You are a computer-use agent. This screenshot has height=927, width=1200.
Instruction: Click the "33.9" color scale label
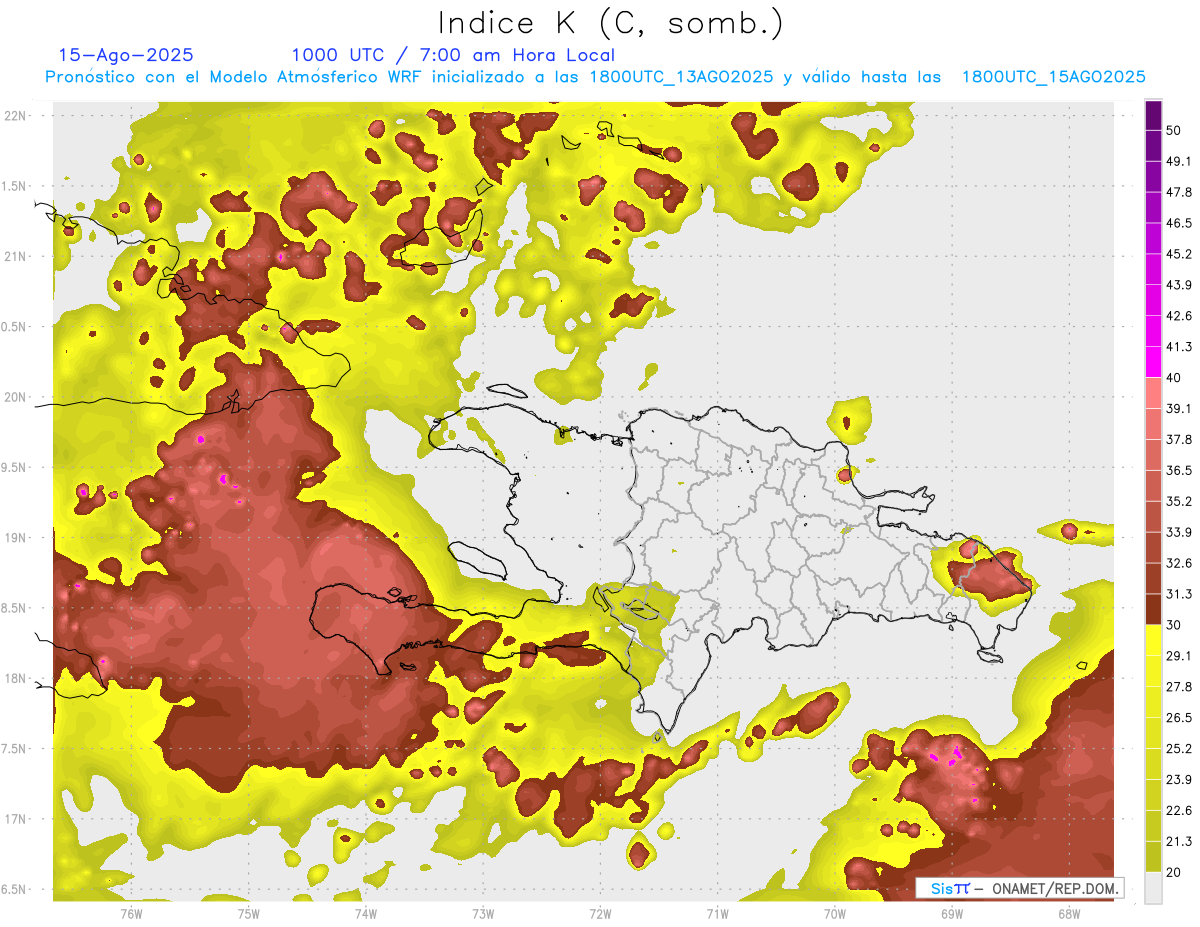[x=1179, y=532]
